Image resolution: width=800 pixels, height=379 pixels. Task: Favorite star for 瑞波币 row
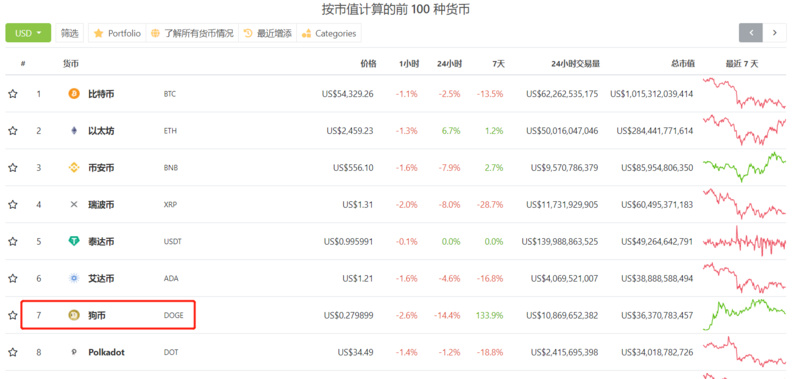click(13, 205)
